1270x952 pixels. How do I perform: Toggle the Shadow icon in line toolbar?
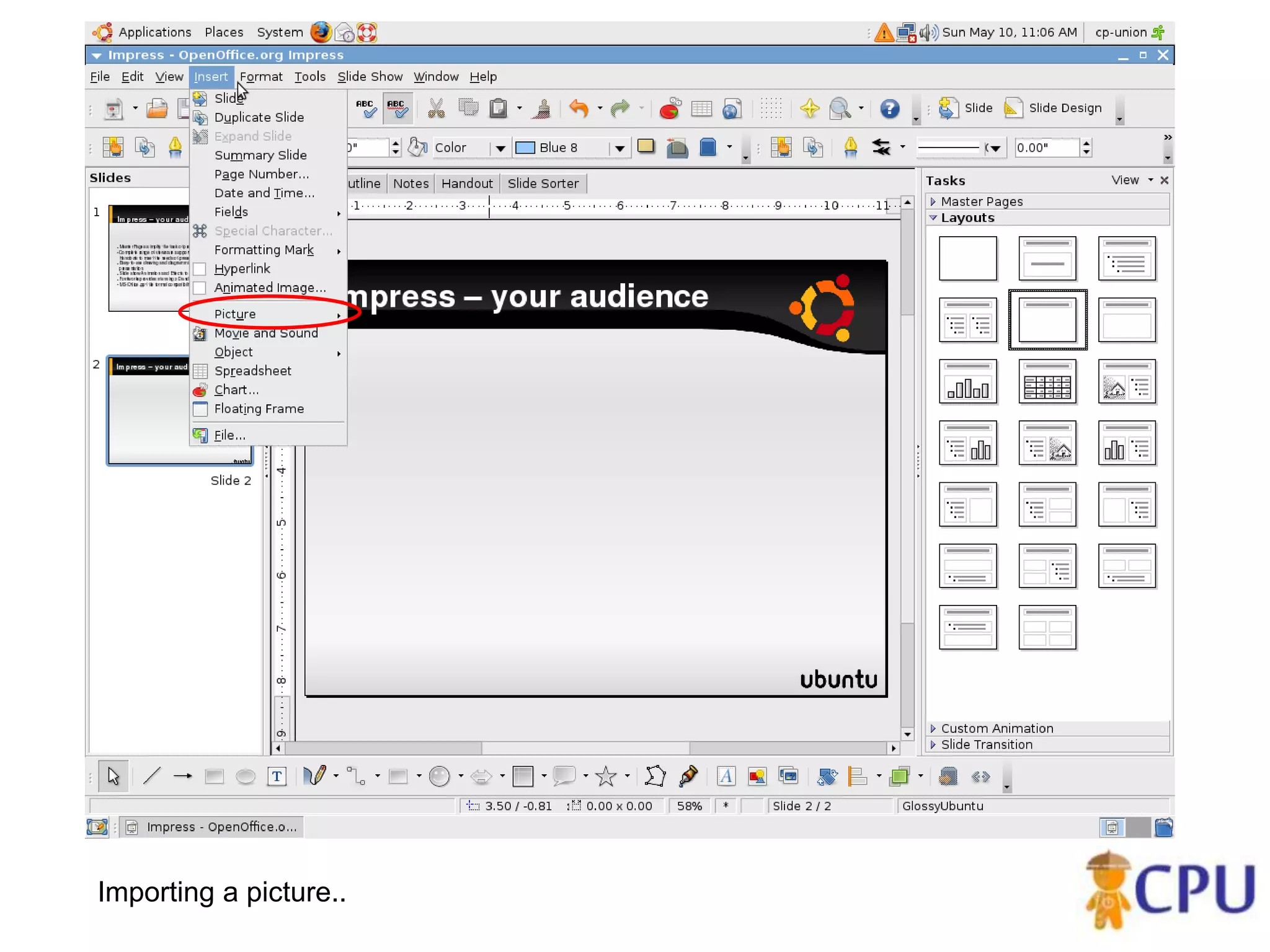[x=646, y=147]
